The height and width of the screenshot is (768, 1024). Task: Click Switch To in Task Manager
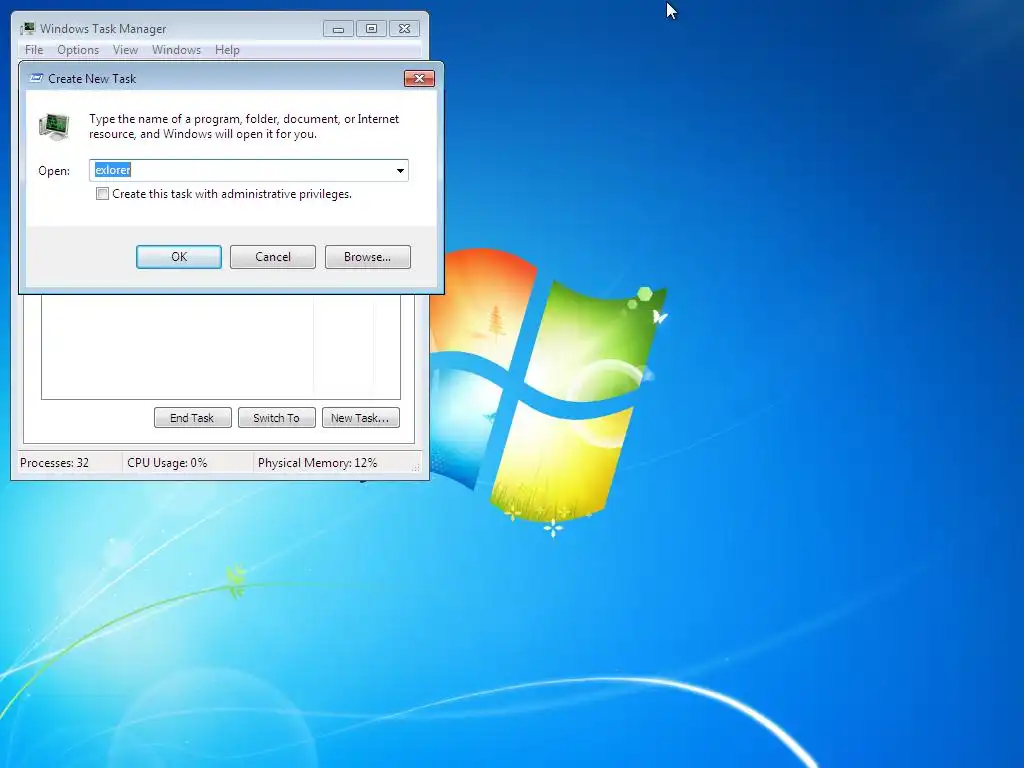[276, 418]
